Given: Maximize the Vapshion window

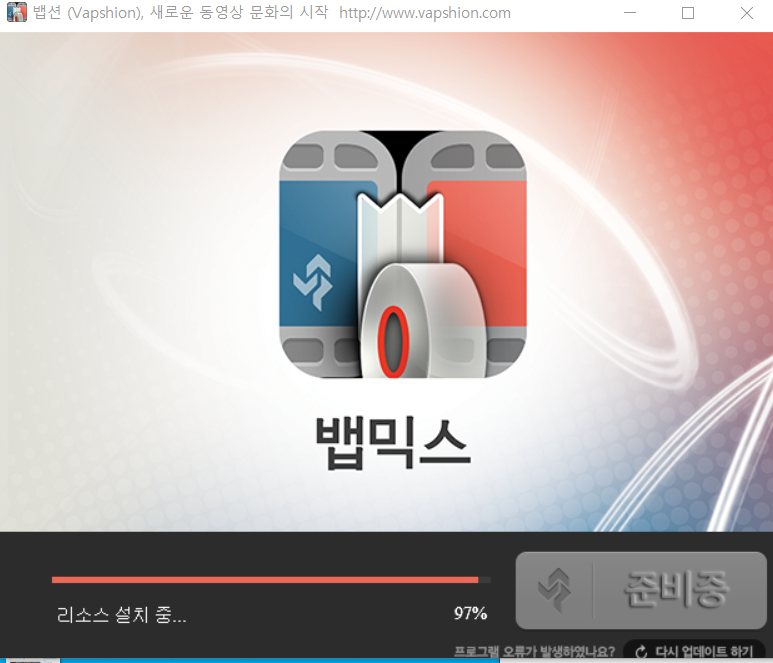Looking at the screenshot, I should click(688, 13).
